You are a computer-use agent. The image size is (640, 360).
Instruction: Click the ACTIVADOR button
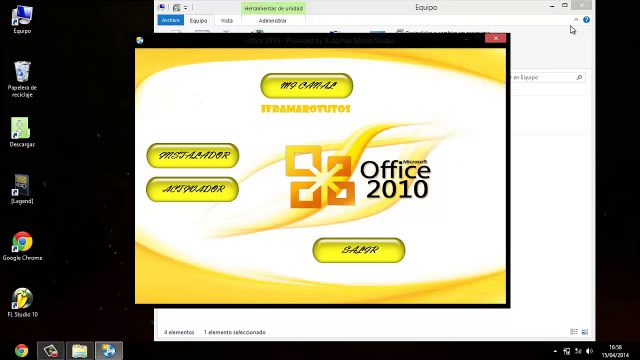[192, 189]
